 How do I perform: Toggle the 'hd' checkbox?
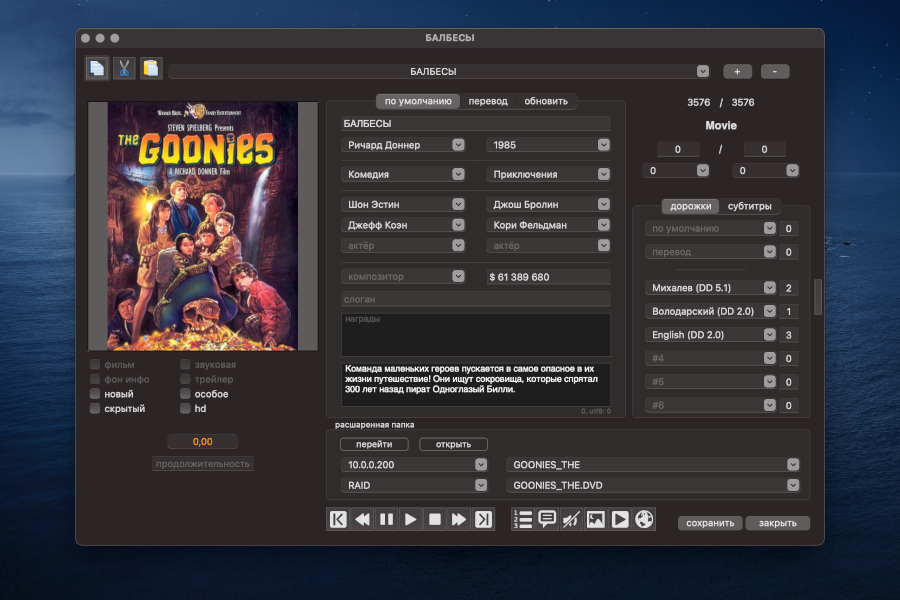click(185, 408)
